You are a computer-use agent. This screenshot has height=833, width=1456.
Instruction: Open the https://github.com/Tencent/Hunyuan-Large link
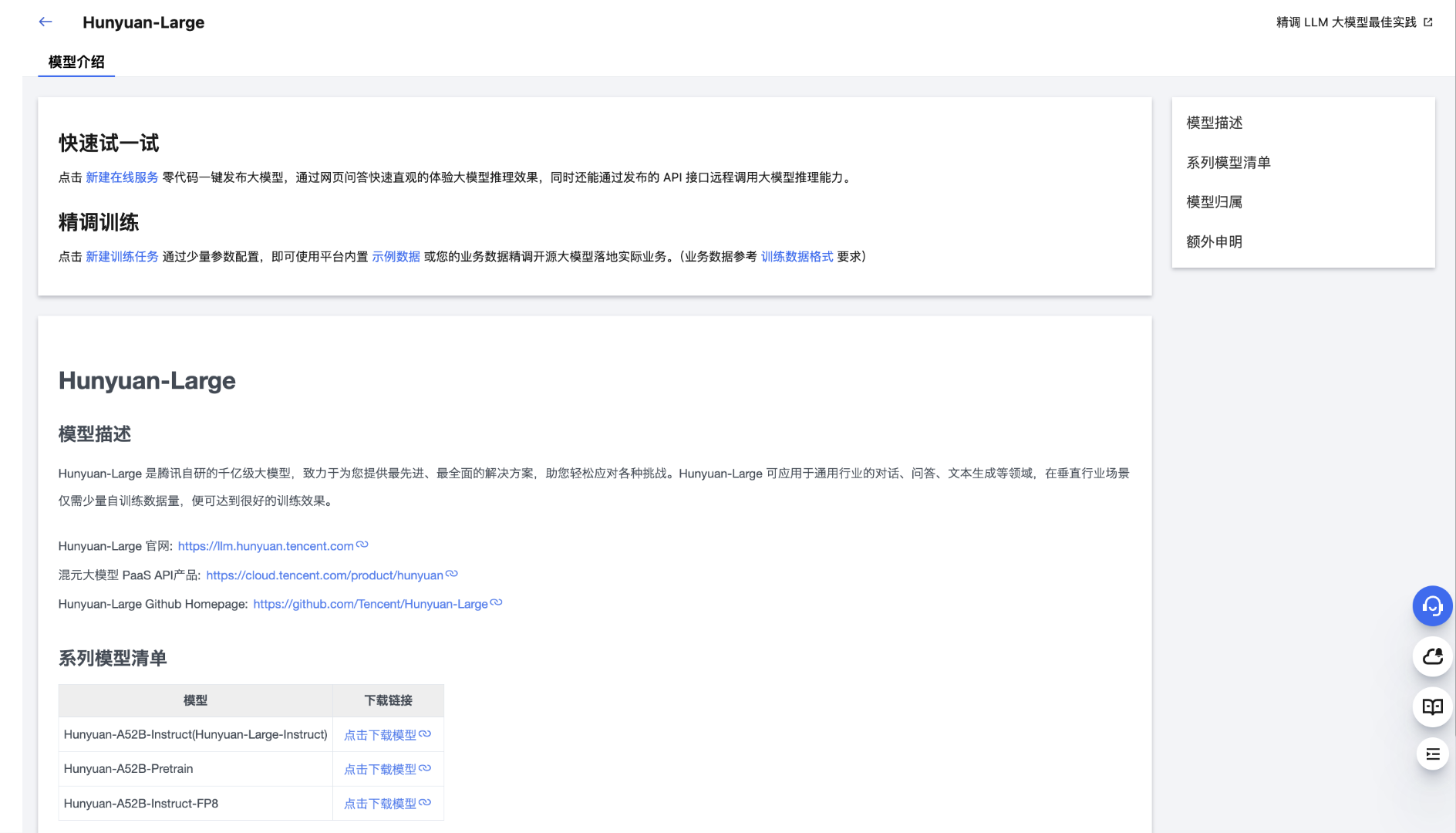(370, 604)
